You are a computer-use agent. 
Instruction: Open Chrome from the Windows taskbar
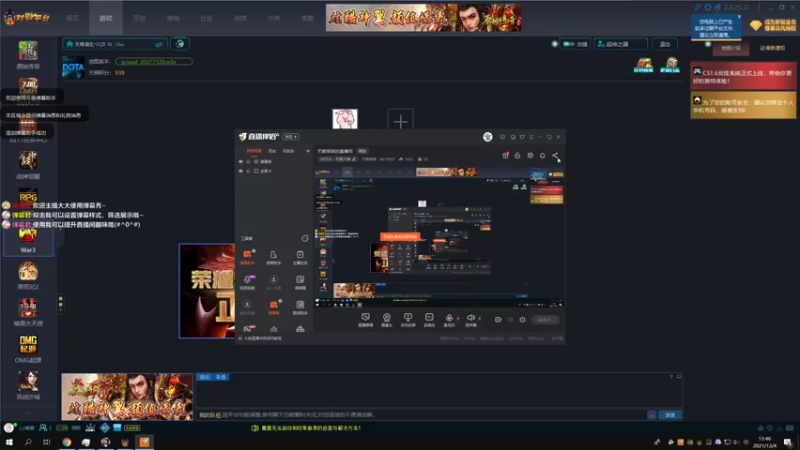point(67,442)
